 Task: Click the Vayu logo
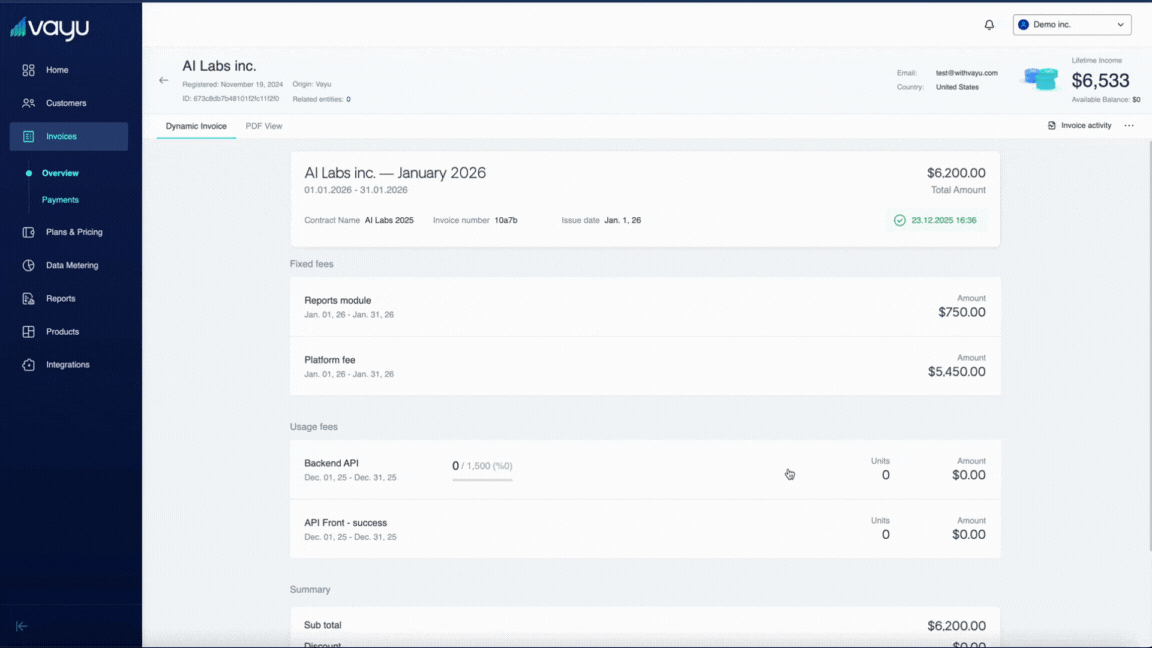[x=50, y=28]
